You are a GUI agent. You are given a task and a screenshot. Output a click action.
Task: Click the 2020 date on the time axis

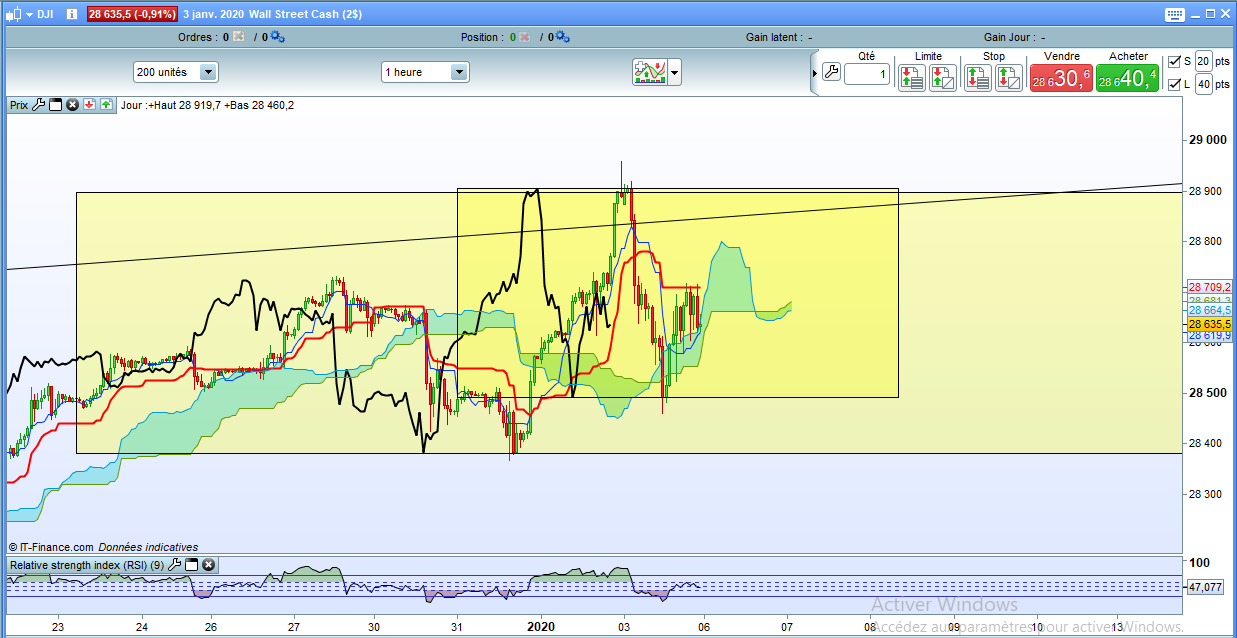[x=541, y=627]
